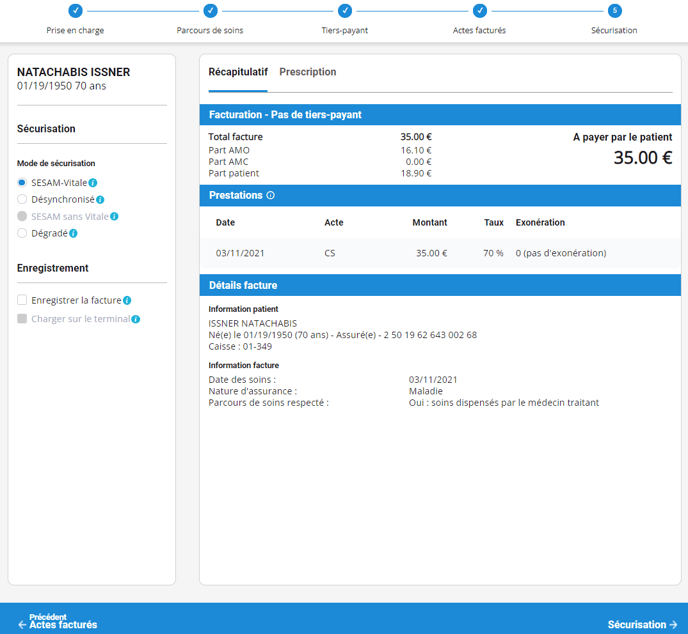Click info icon beside Désynchronisé option
Image resolution: width=688 pixels, height=634 pixels.
[x=100, y=200]
